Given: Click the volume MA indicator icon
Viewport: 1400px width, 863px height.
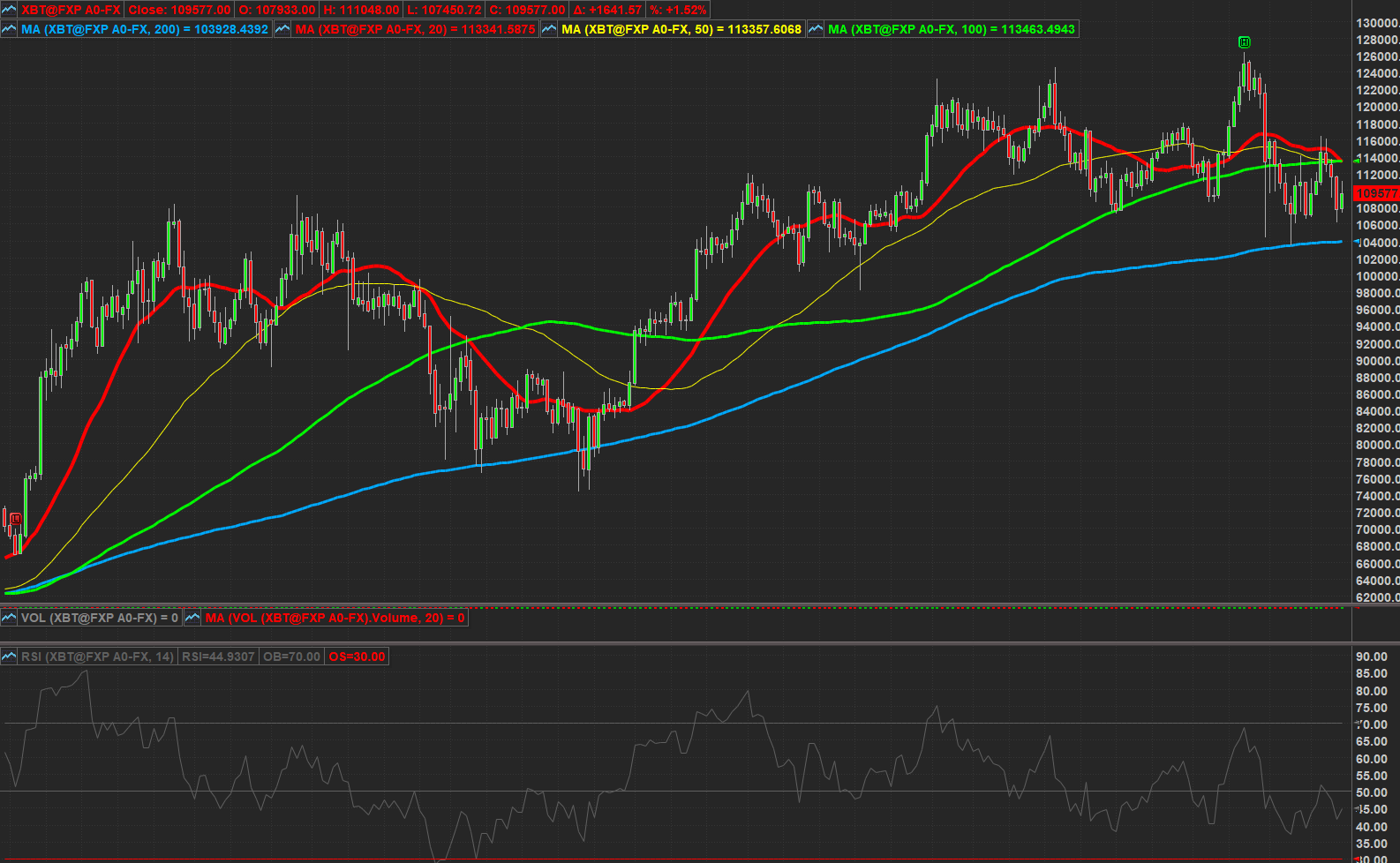Looking at the screenshot, I should (192, 618).
